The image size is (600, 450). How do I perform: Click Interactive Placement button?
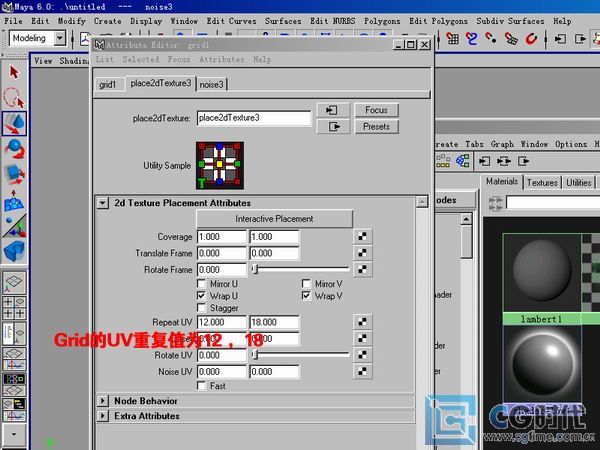pyautogui.click(x=274, y=219)
